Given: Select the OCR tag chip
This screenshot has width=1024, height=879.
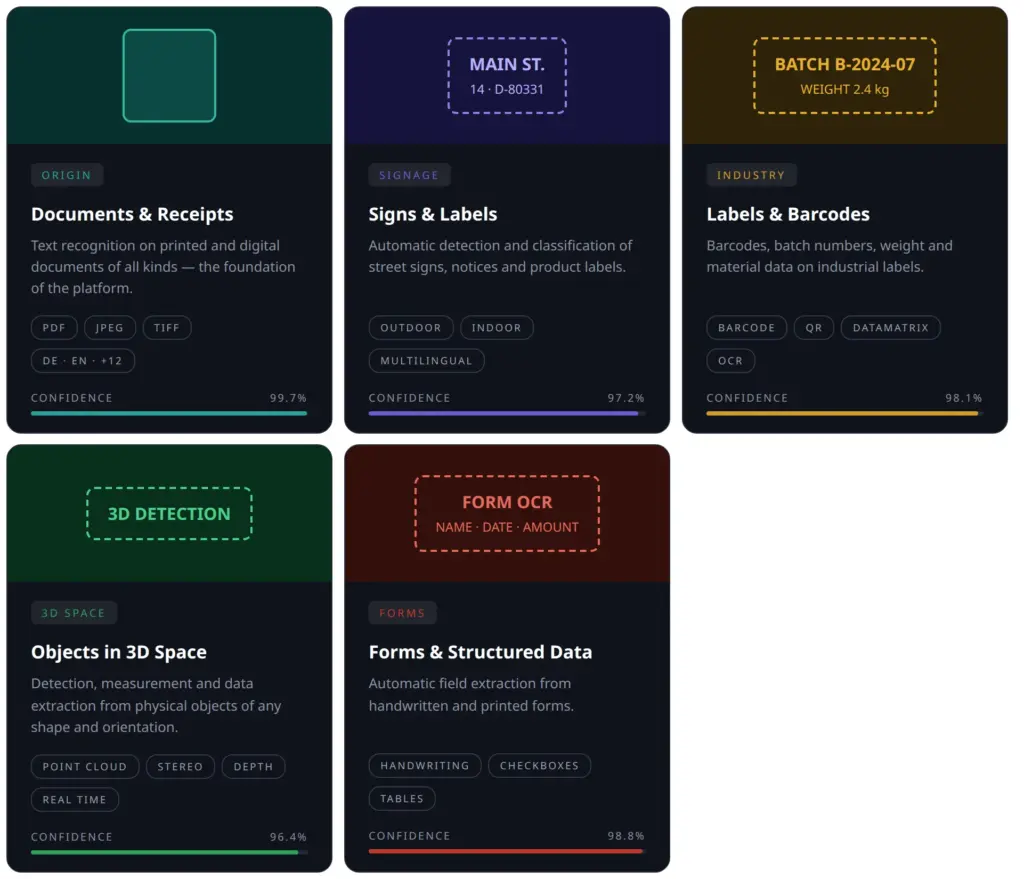Looking at the screenshot, I should pyautogui.click(x=730, y=360).
